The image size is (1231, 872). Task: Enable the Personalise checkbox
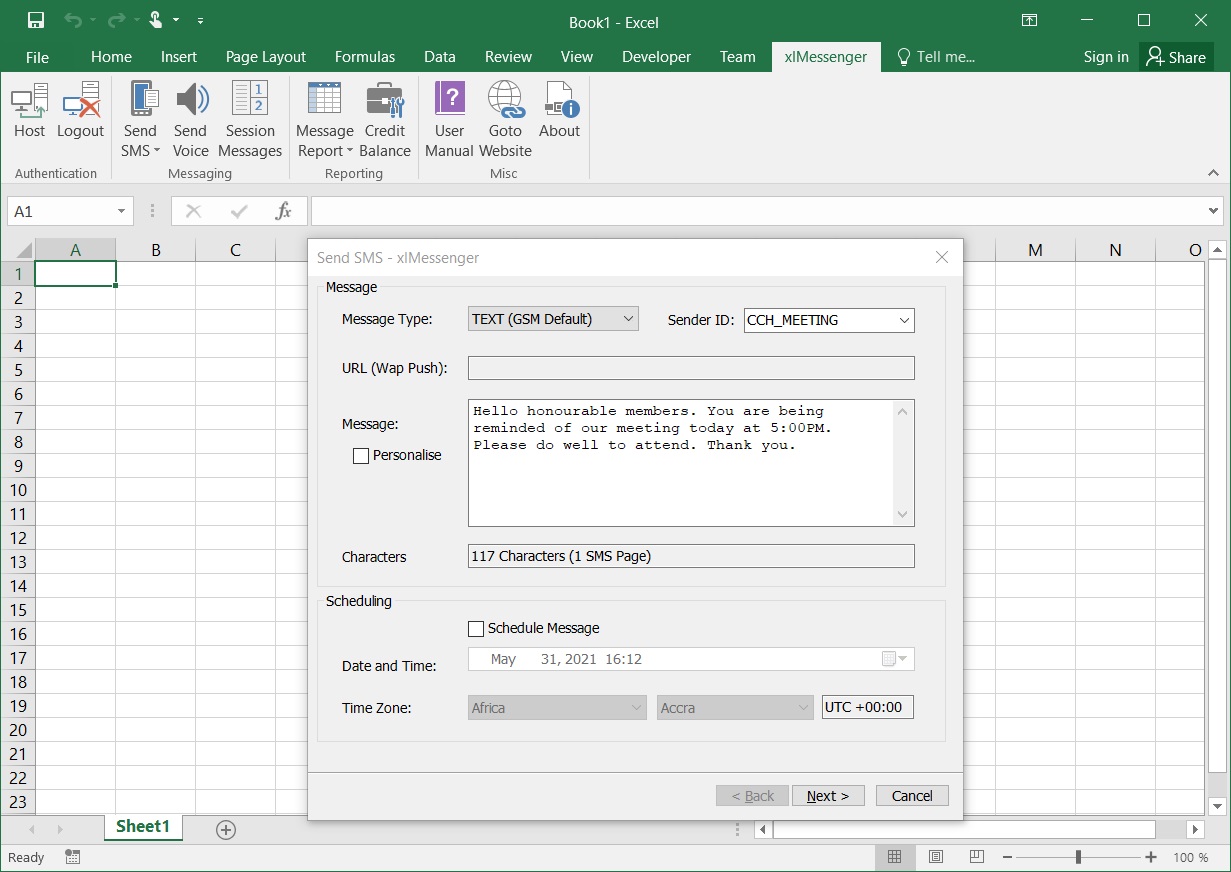pyautogui.click(x=361, y=456)
